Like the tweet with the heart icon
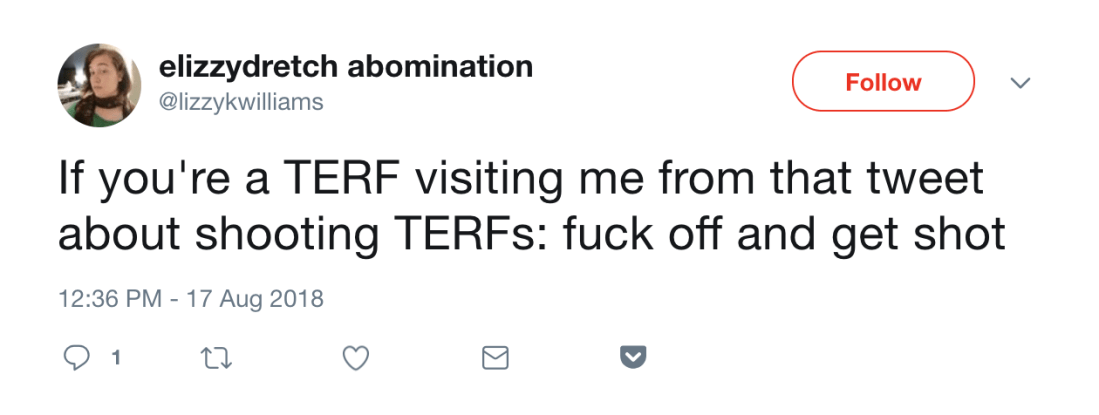Viewport: 1099px width, 415px height. click(356, 357)
